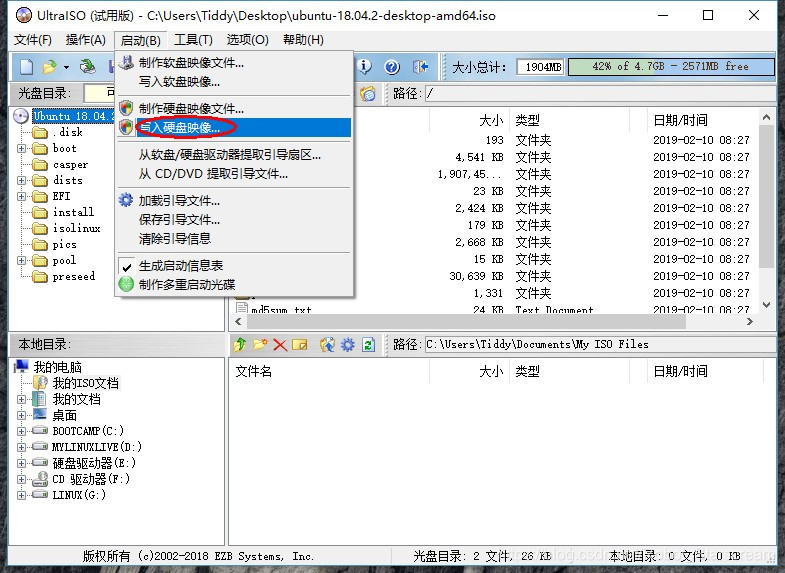The height and width of the screenshot is (573, 785).
Task: Select the .disk folder in disc tree
Action: click(x=67, y=132)
